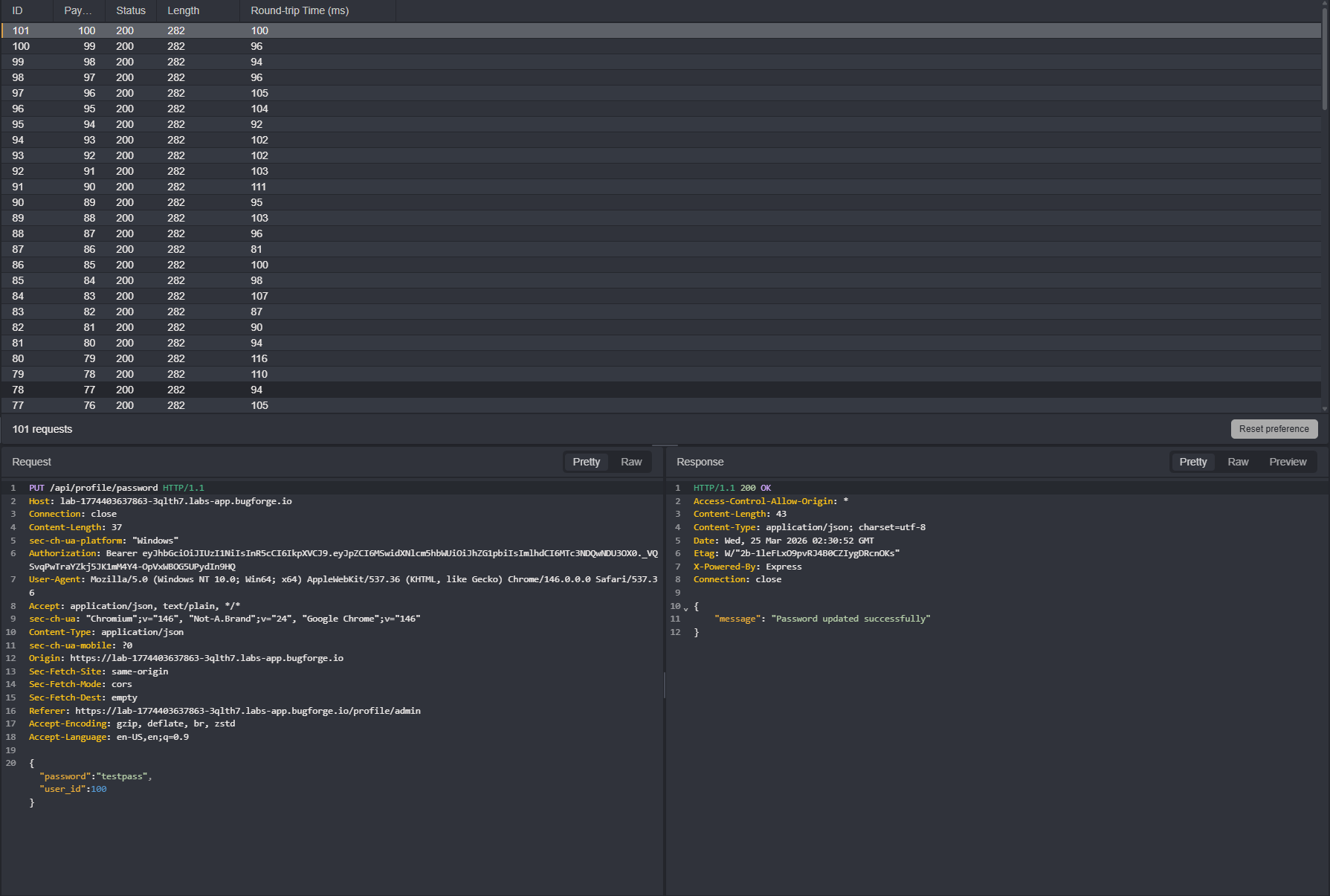Select request row with ID 93

(x=661, y=155)
